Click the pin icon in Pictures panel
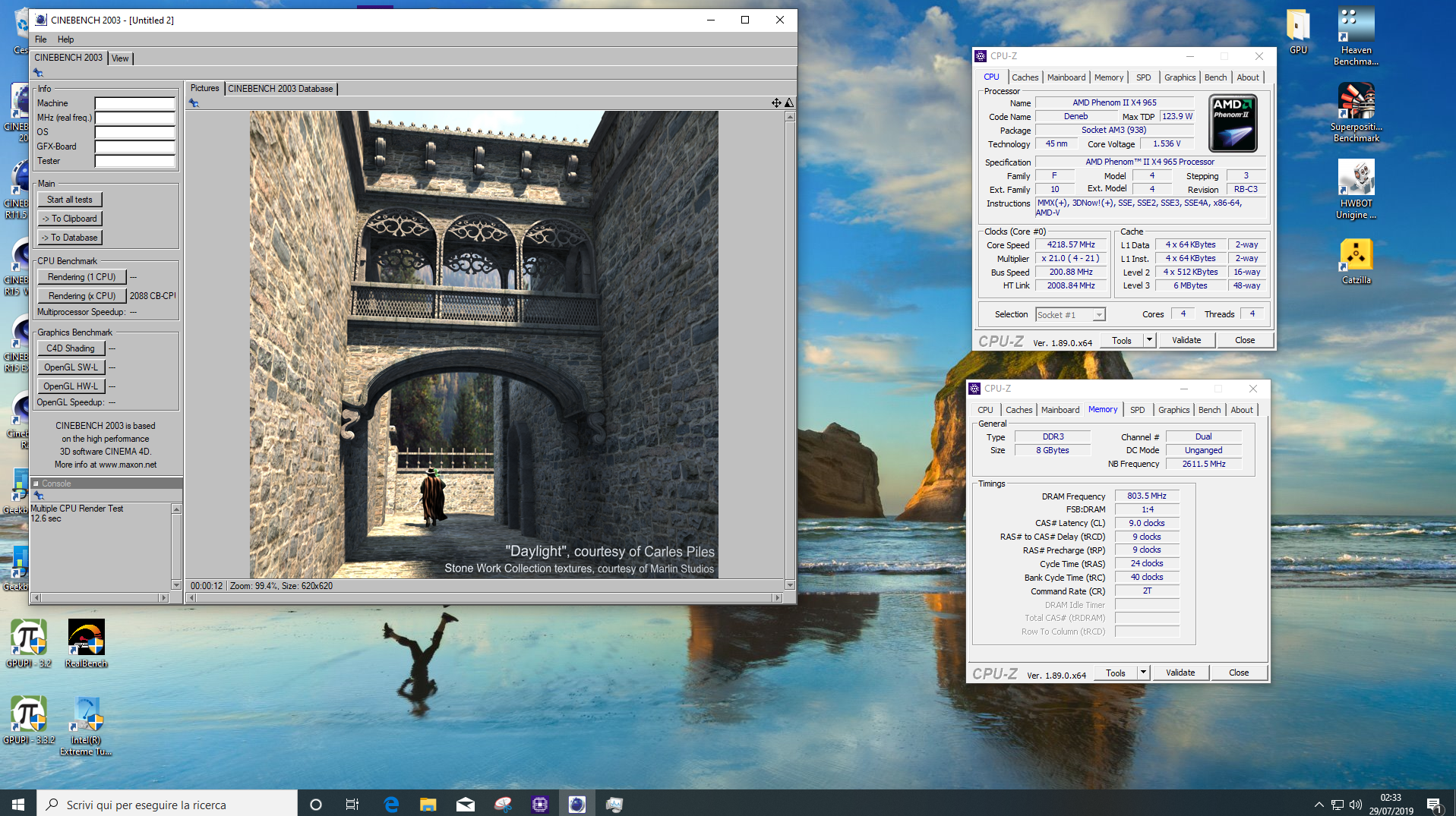This screenshot has height=816, width=1456. point(194,103)
